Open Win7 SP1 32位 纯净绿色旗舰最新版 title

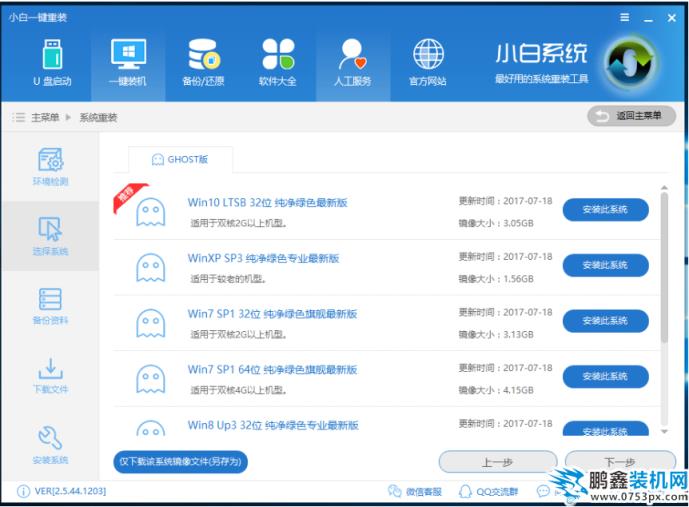coord(272,314)
